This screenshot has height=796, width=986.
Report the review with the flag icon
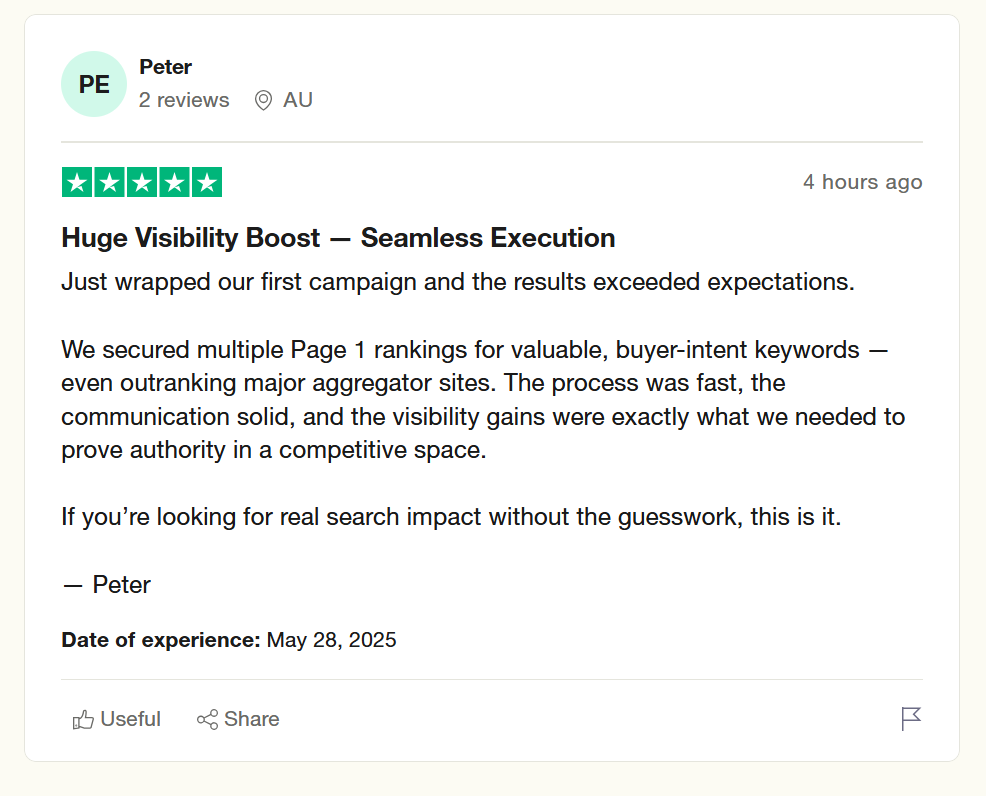[911, 718]
